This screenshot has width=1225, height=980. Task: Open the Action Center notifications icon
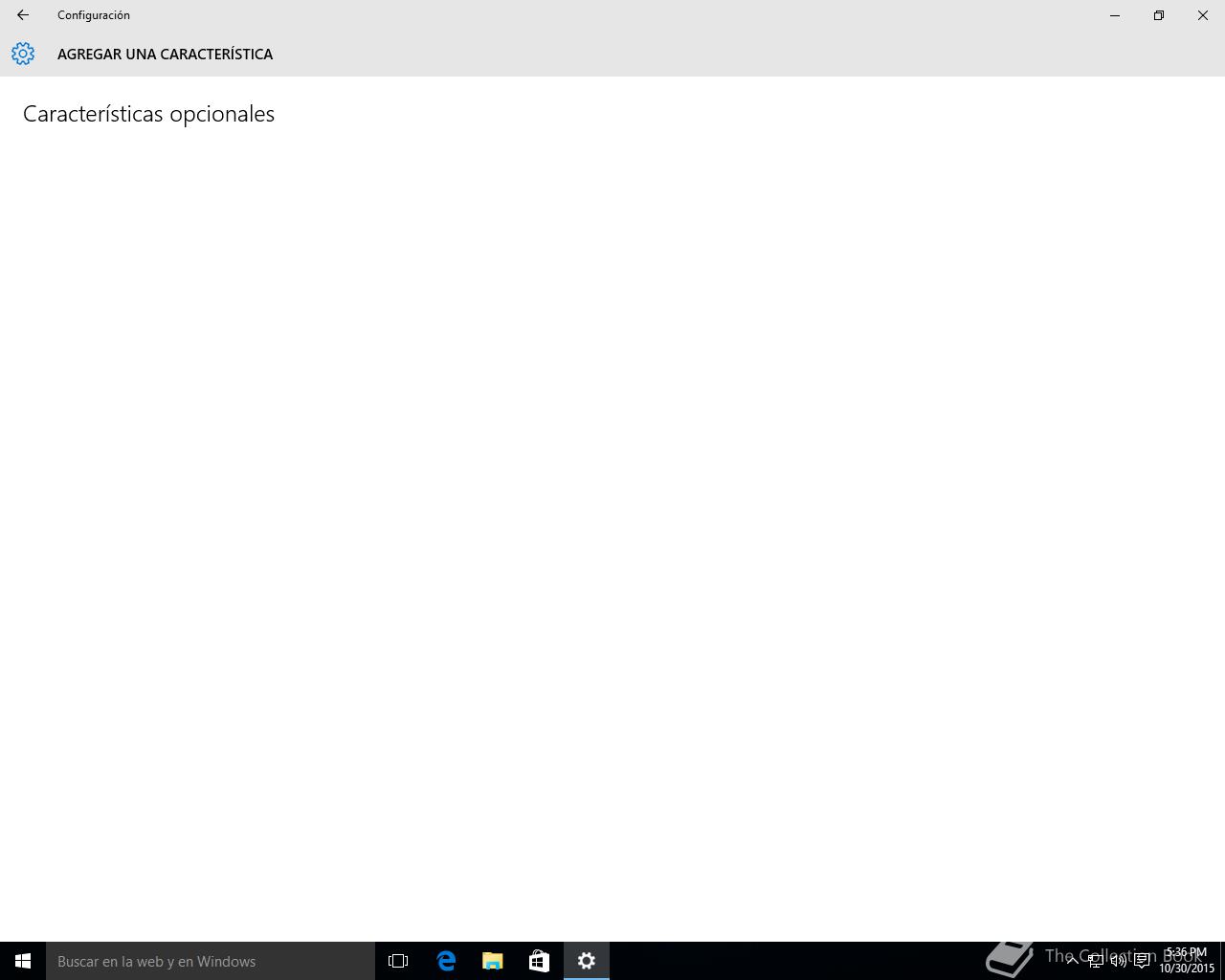(1142, 961)
